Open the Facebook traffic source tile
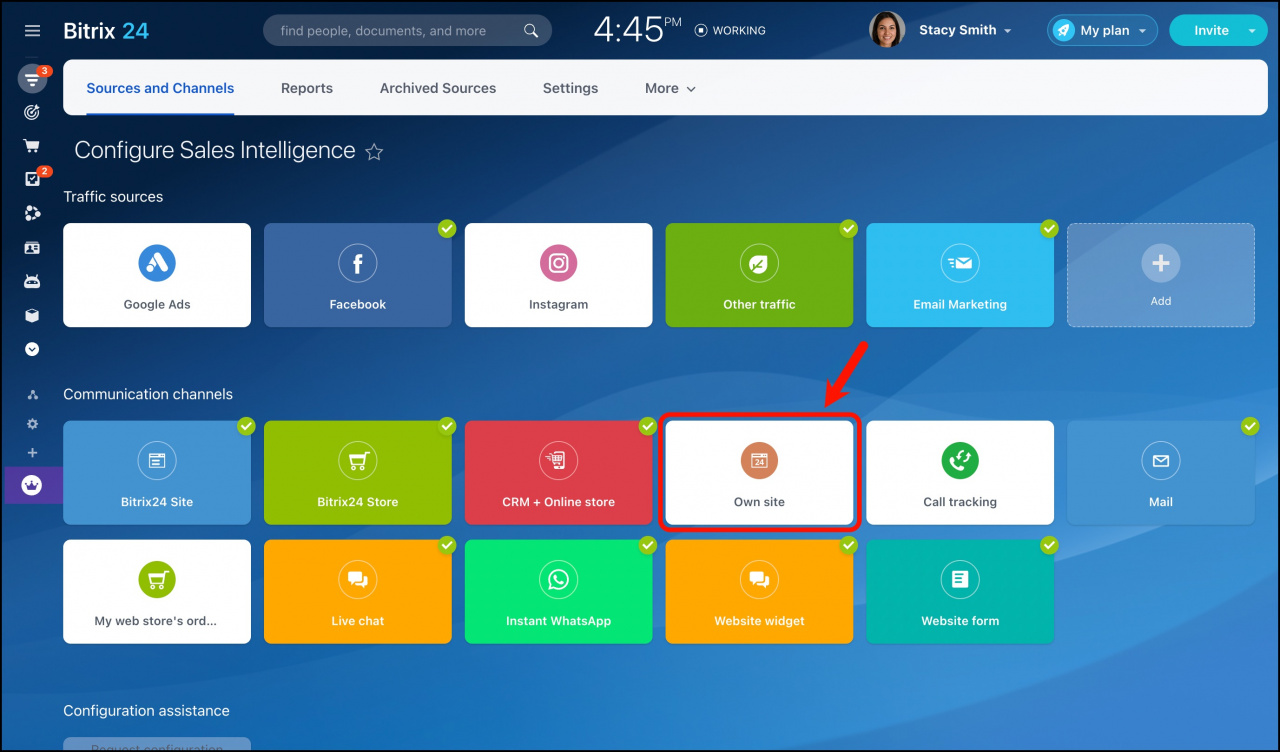 coord(358,275)
